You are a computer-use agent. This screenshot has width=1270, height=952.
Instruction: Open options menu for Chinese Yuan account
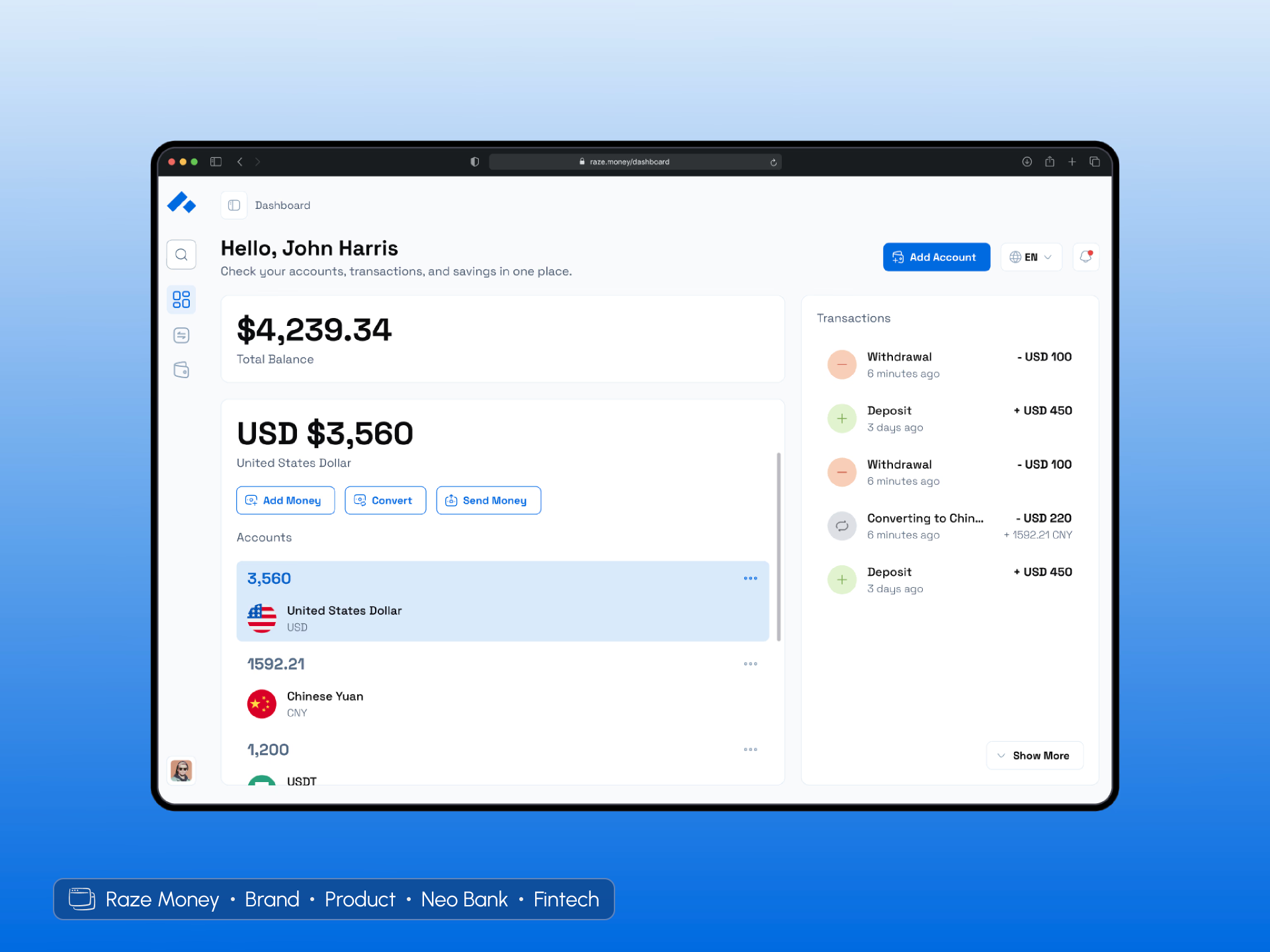[x=750, y=664]
